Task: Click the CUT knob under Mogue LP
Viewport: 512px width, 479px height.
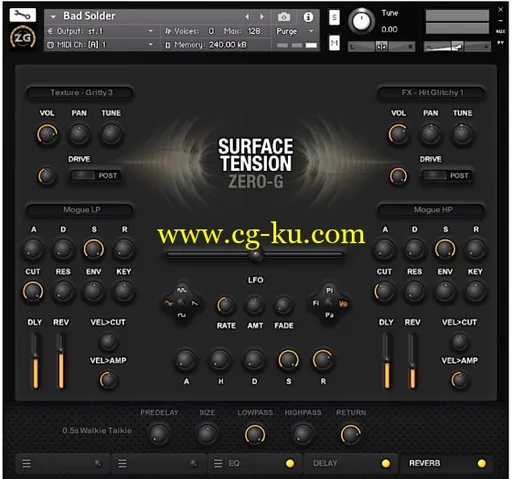Action: [x=33, y=291]
